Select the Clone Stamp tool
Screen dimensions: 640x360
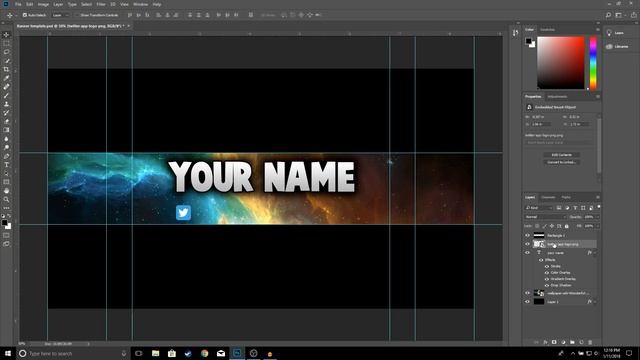(x=6, y=104)
